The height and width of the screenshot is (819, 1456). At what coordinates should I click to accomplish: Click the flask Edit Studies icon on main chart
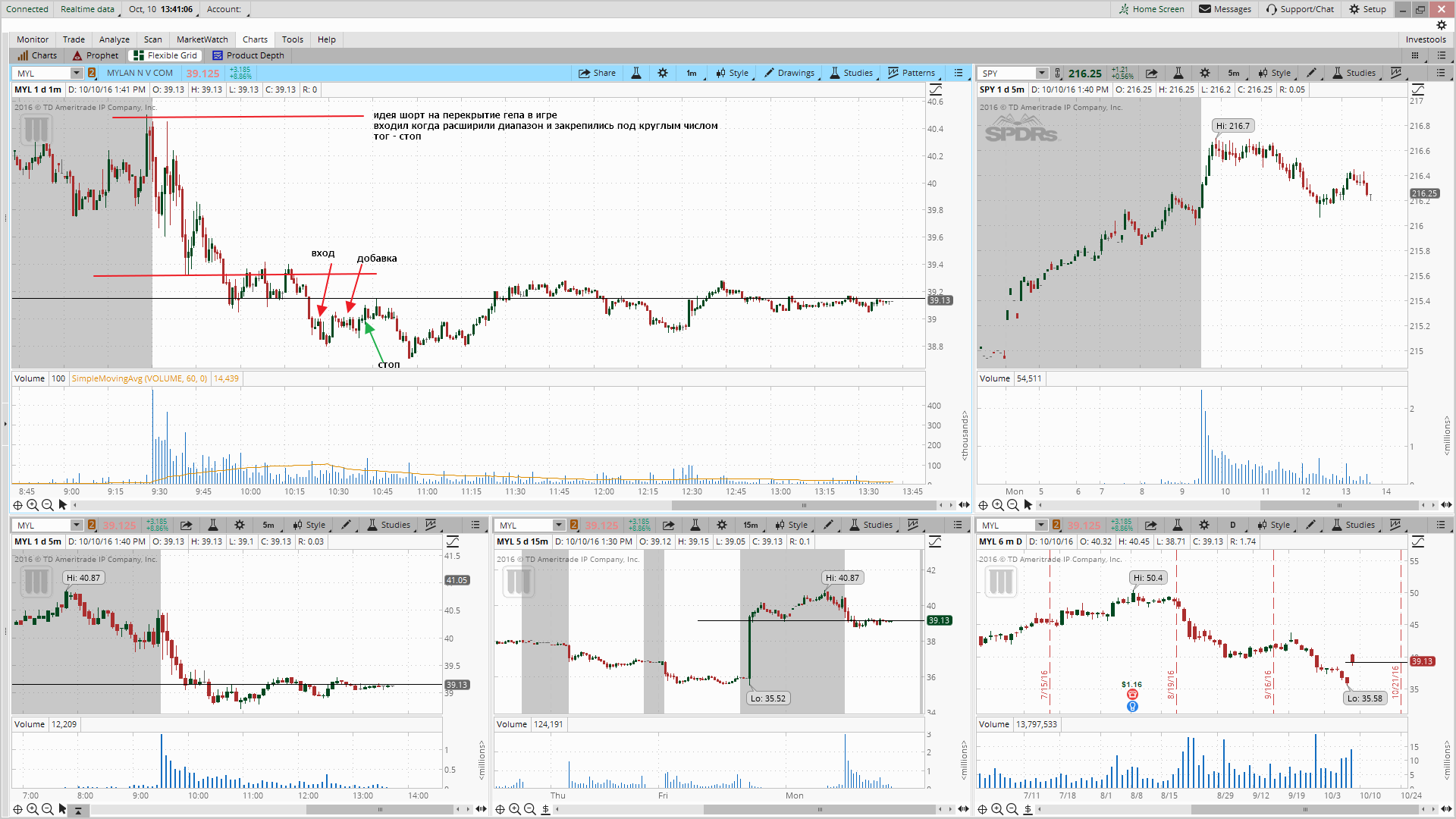(x=636, y=73)
